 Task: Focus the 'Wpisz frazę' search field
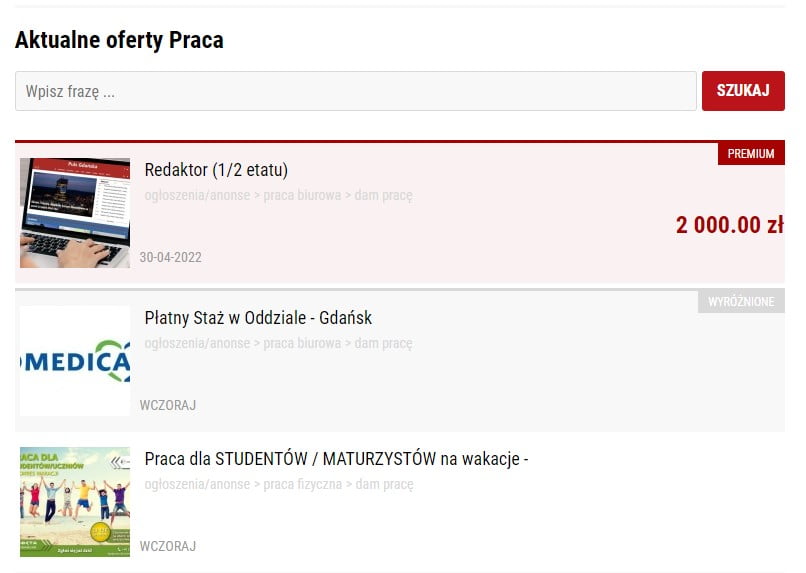356,91
